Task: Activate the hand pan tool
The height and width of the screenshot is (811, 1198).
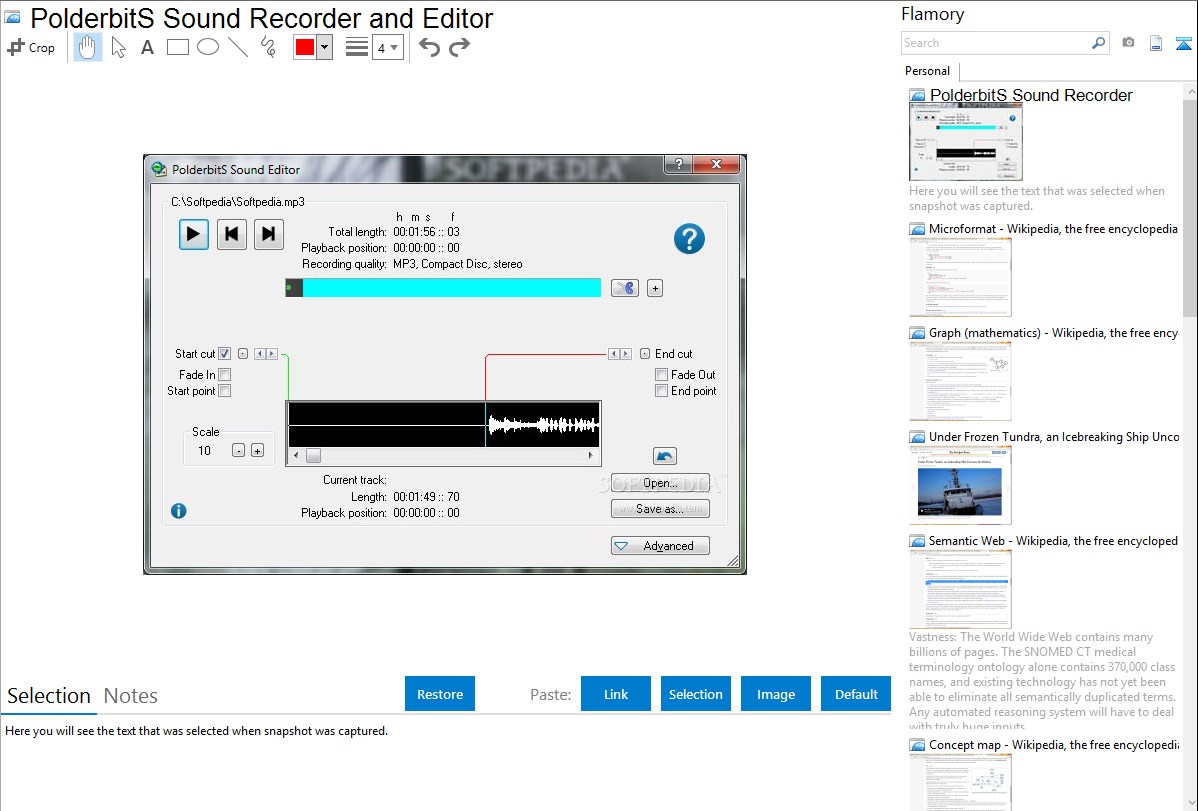Action: click(87, 47)
